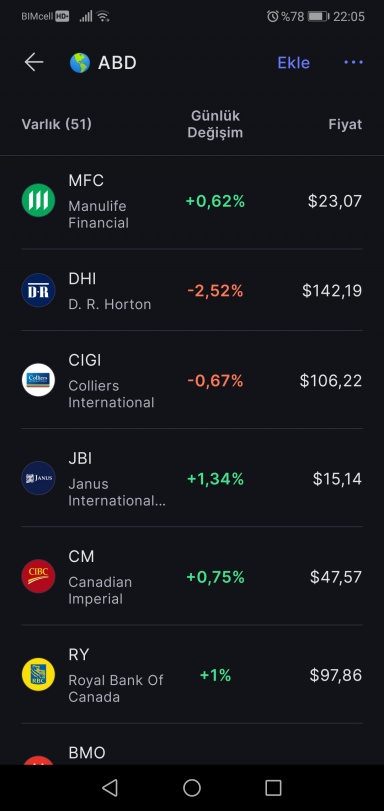This screenshot has width=384, height=811.
Task: Tap the Janus International logo
Action: pos(38,478)
